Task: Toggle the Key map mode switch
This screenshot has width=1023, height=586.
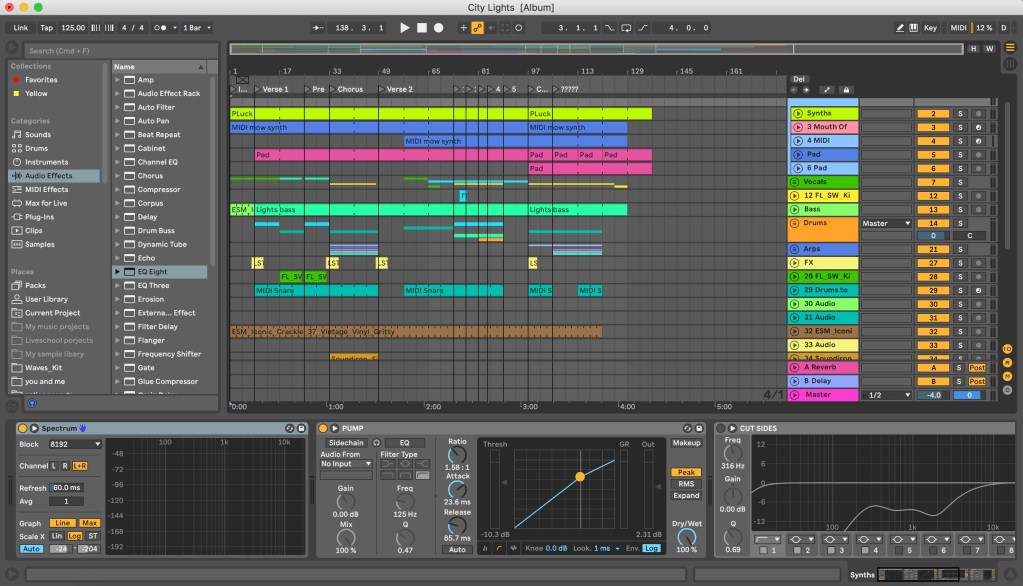Action: click(930, 28)
